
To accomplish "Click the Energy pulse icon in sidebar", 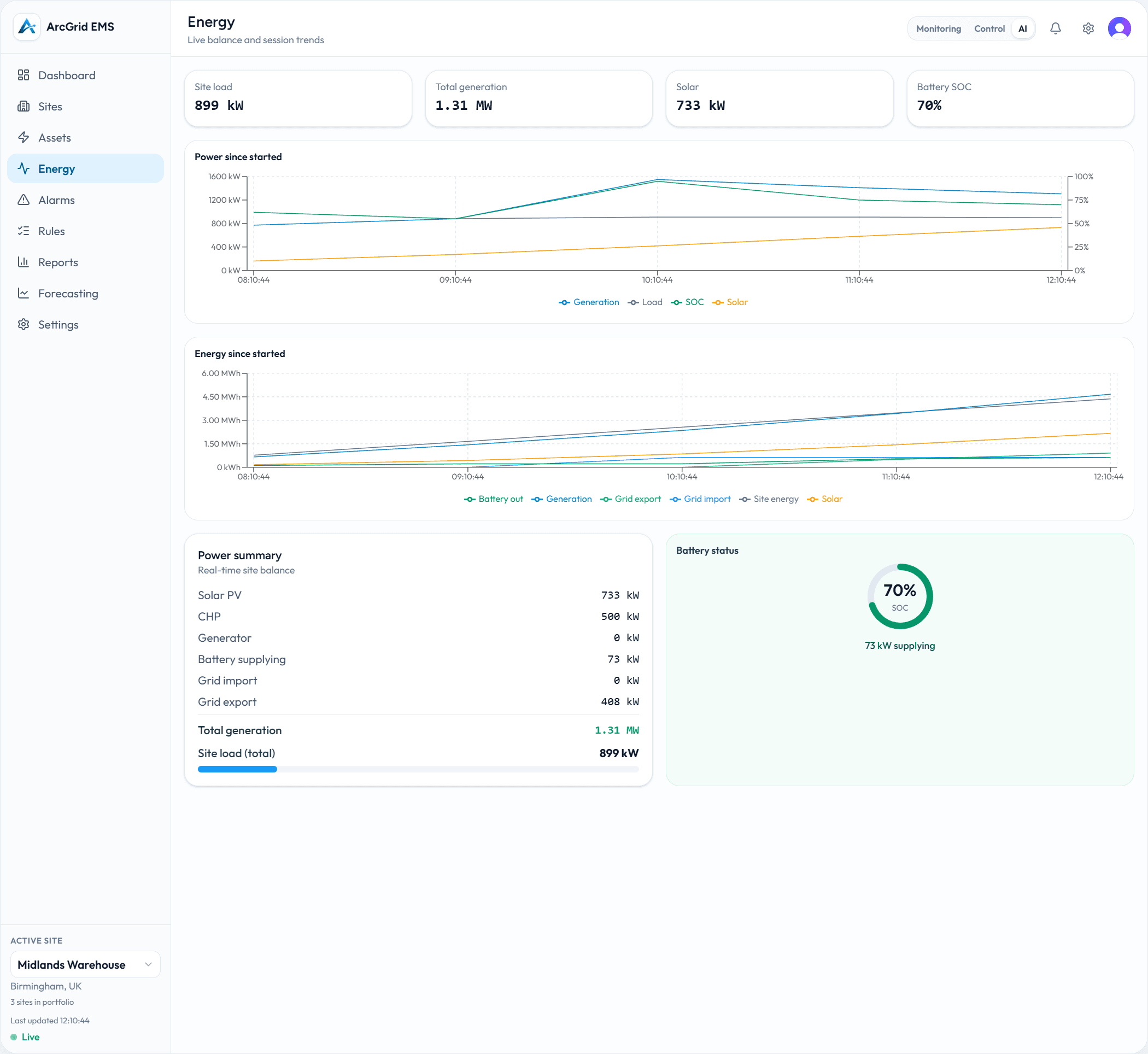I will coord(24,169).
